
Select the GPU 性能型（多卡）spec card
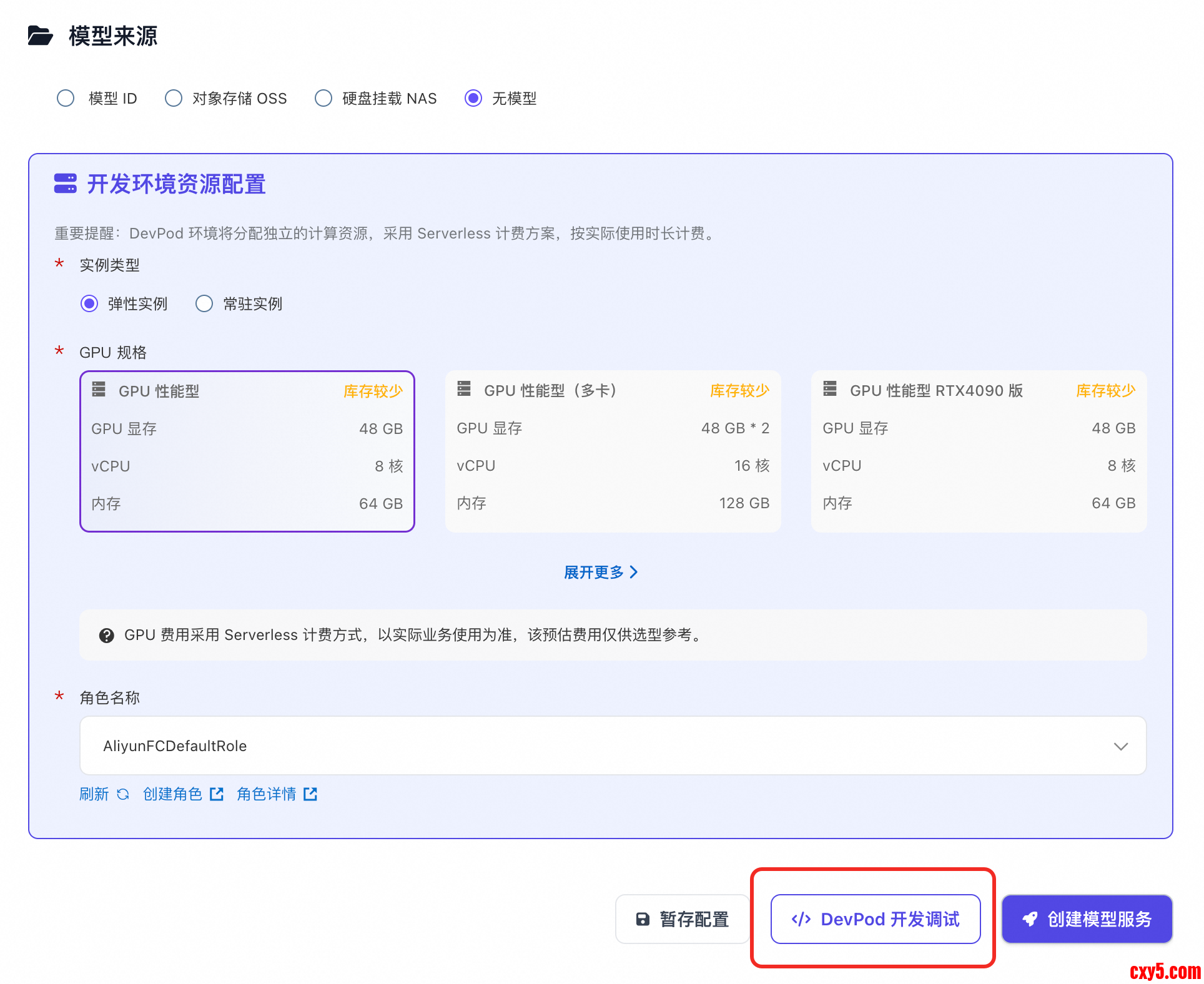[x=613, y=451]
